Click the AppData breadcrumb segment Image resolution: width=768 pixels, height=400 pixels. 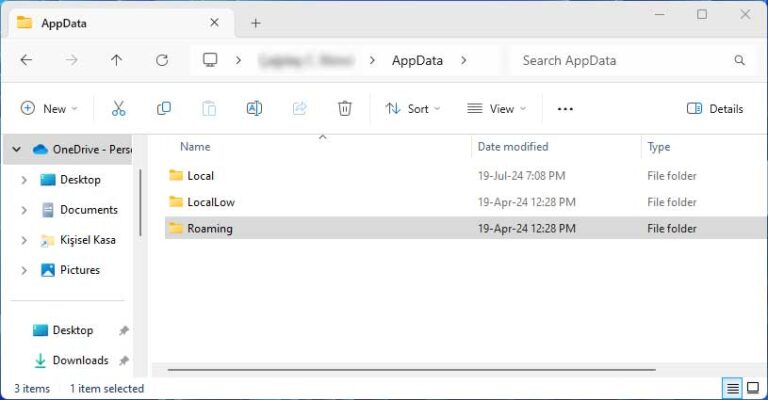pyautogui.click(x=417, y=61)
